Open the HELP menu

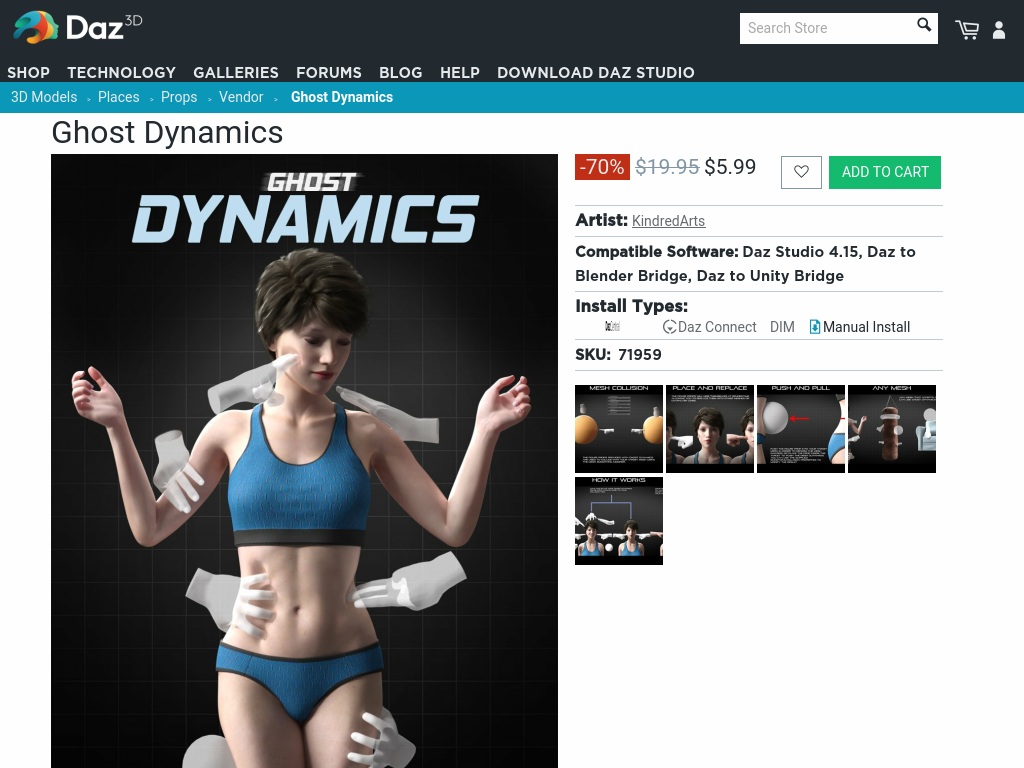(460, 72)
